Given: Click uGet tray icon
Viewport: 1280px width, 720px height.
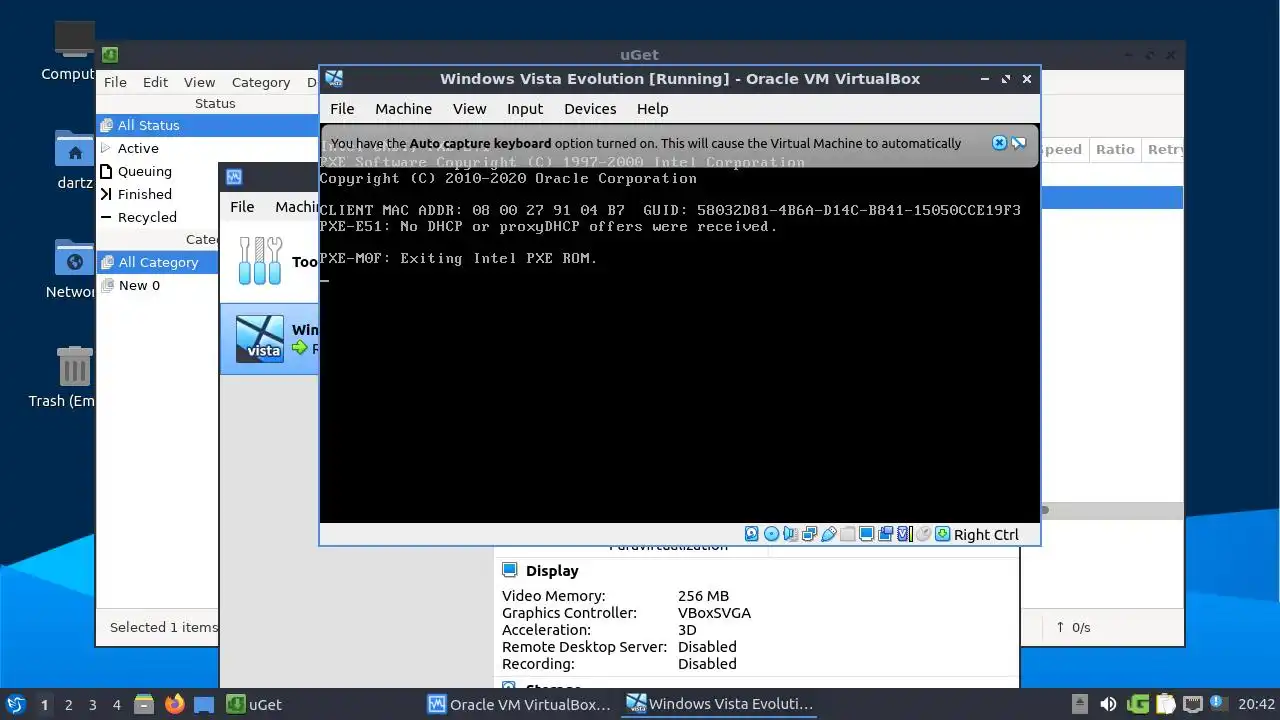Looking at the screenshot, I should pyautogui.click(x=1137, y=704).
